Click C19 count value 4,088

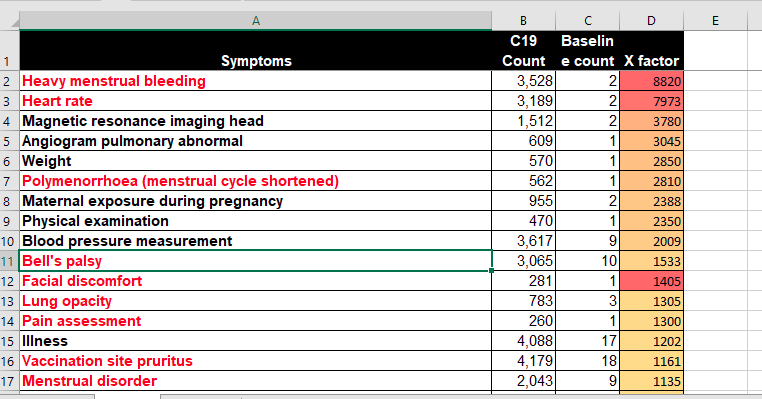pos(523,341)
